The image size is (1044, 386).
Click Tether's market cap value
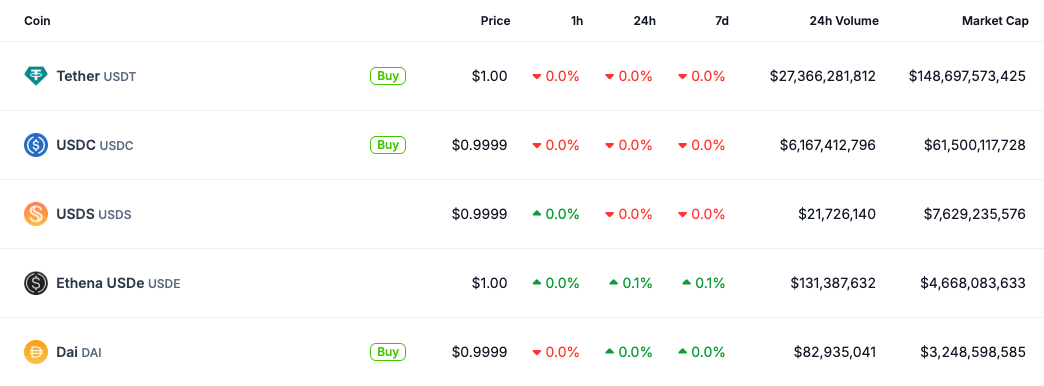tap(967, 76)
